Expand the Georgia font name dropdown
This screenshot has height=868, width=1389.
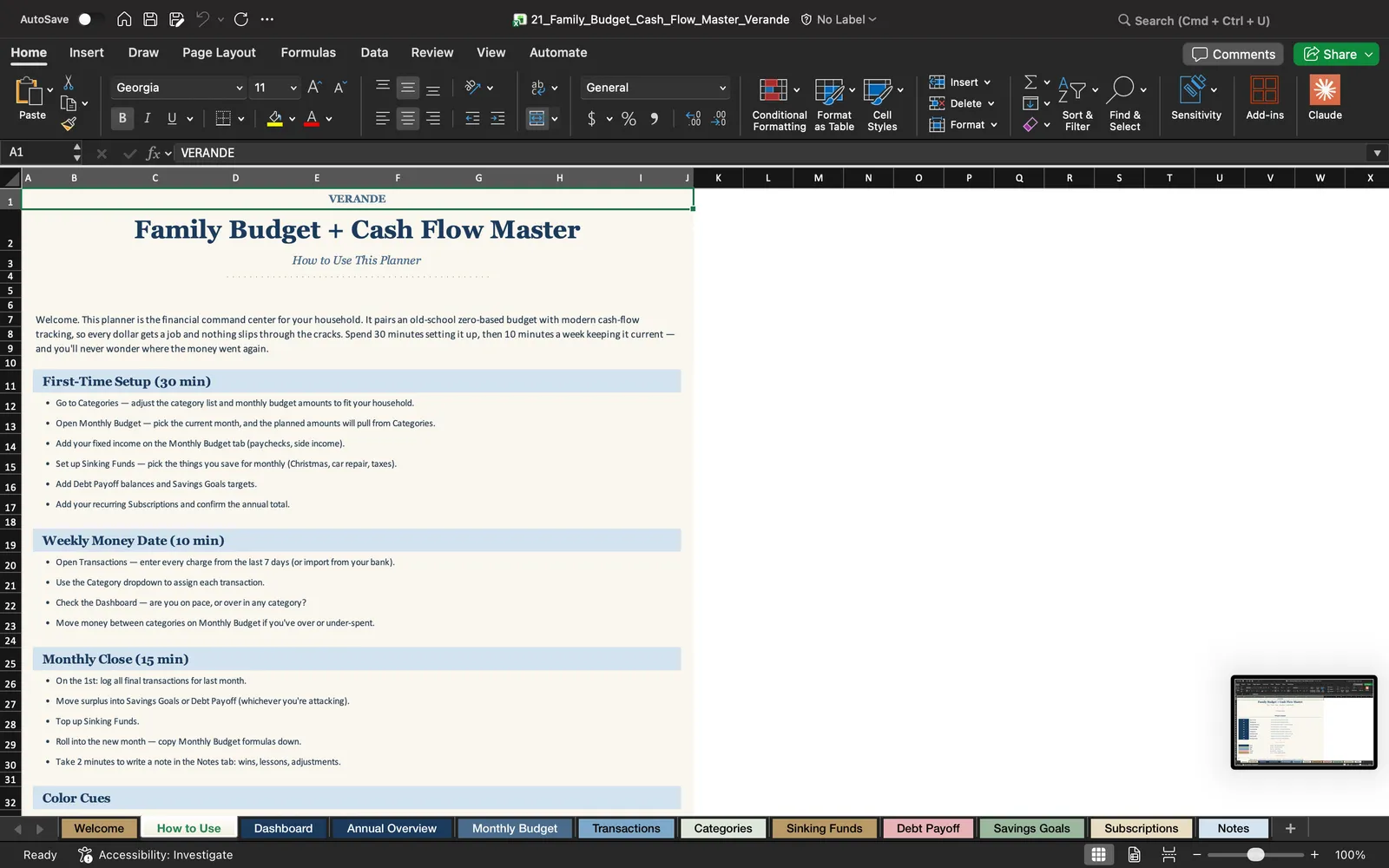click(239, 88)
